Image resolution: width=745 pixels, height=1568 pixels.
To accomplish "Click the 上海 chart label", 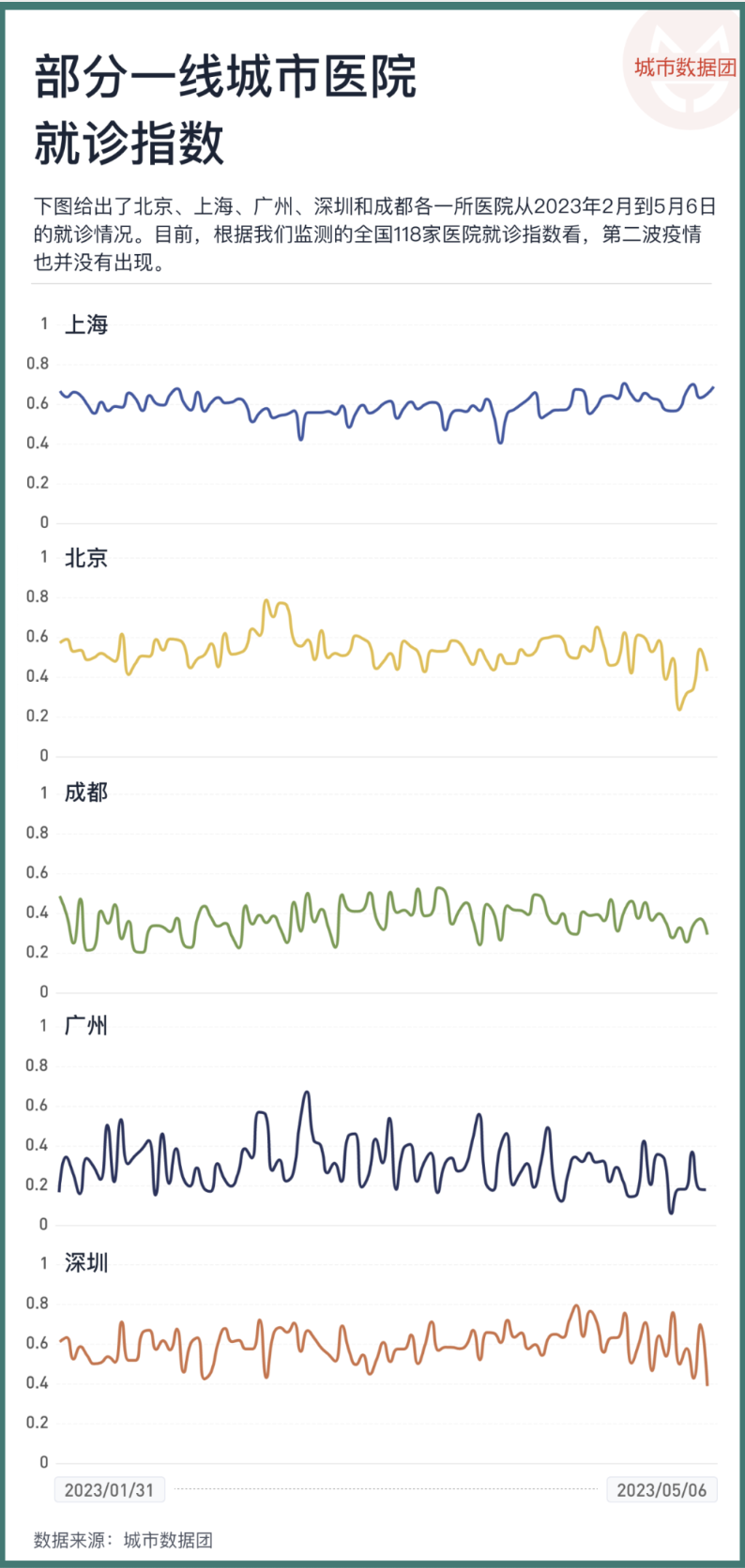I will [x=86, y=324].
